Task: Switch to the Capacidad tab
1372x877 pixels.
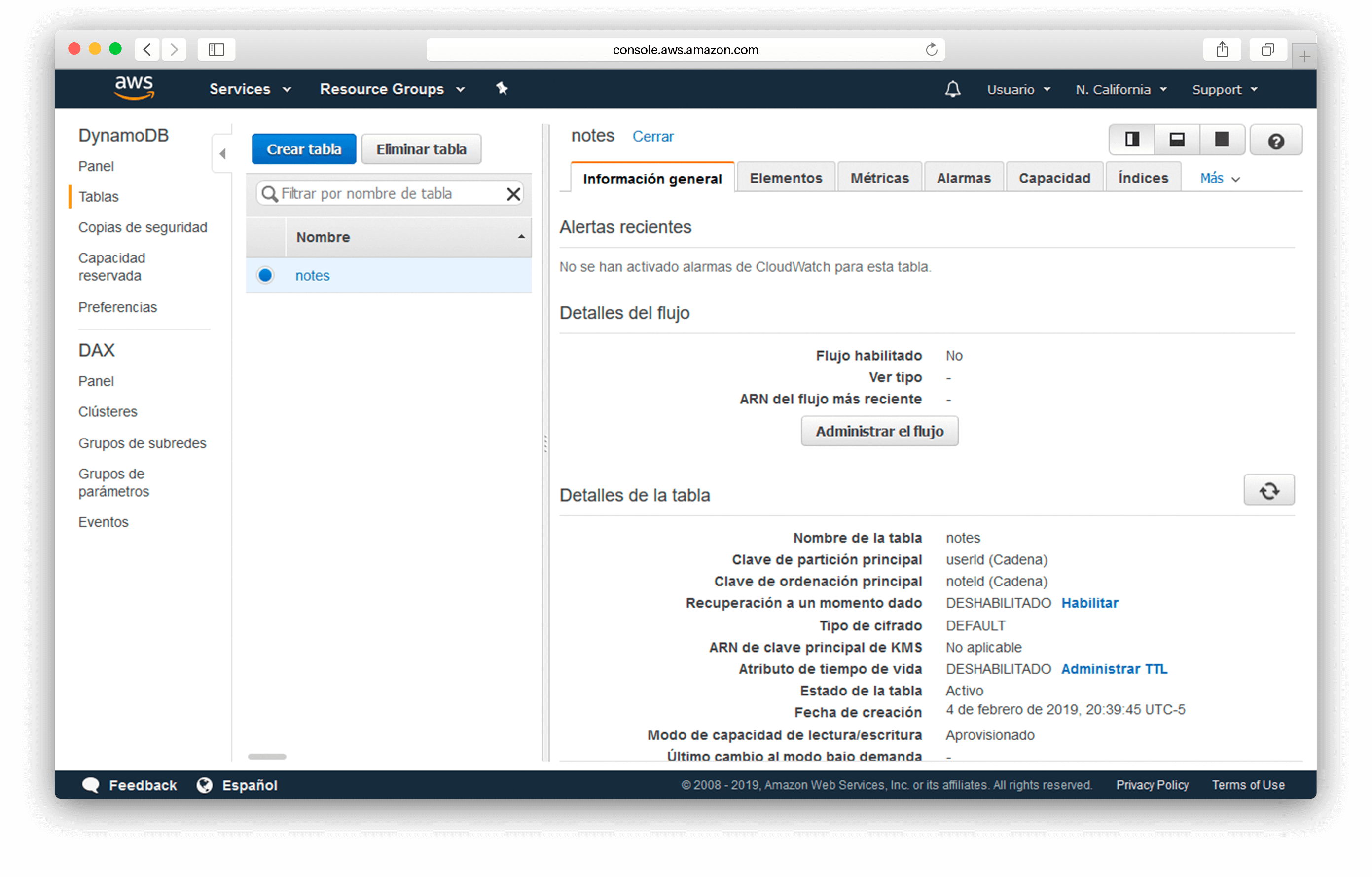Action: (x=1054, y=178)
